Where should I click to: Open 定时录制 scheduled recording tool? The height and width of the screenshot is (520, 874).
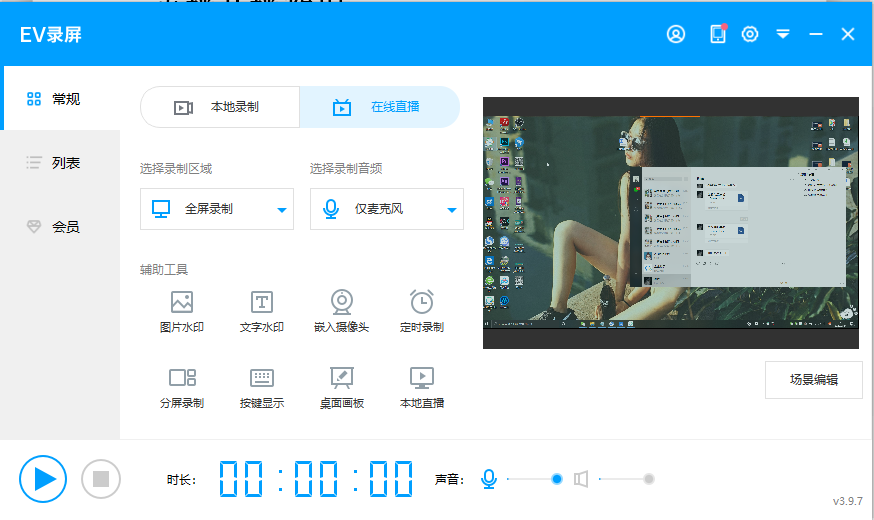click(422, 312)
